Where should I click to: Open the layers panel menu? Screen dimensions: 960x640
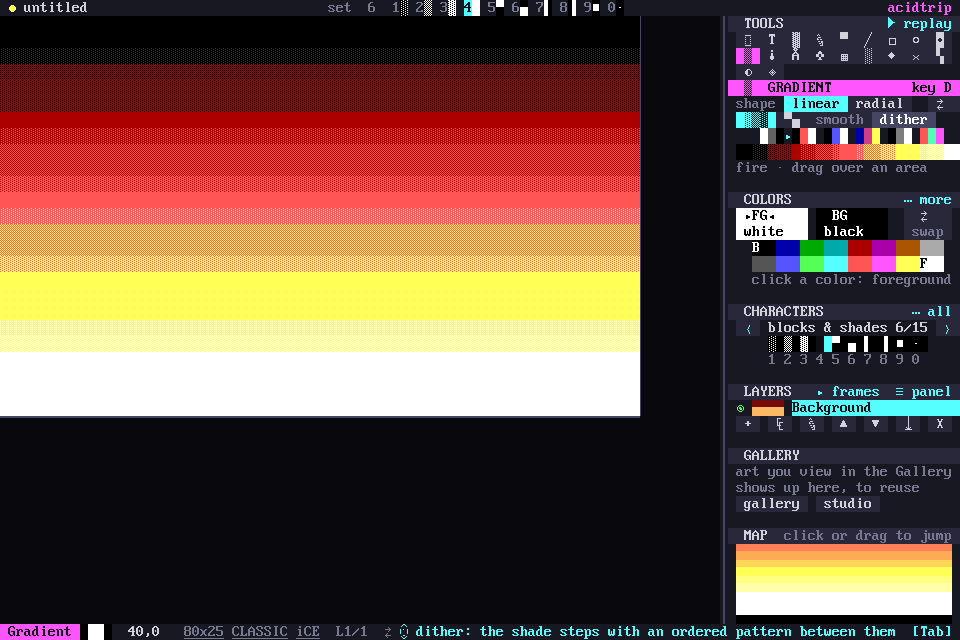click(x=923, y=392)
